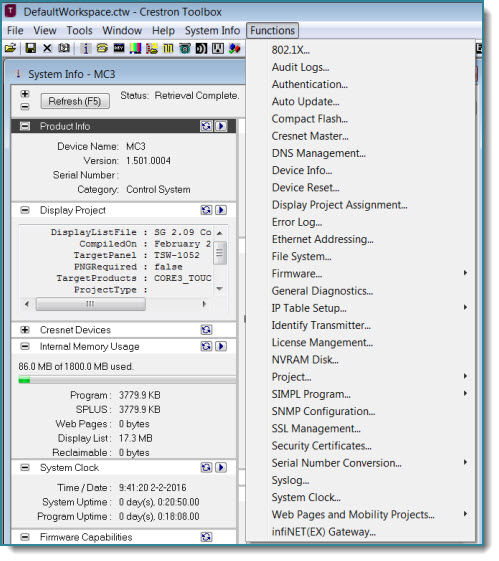Open the File menu
499x561 pixels.
[15, 30]
